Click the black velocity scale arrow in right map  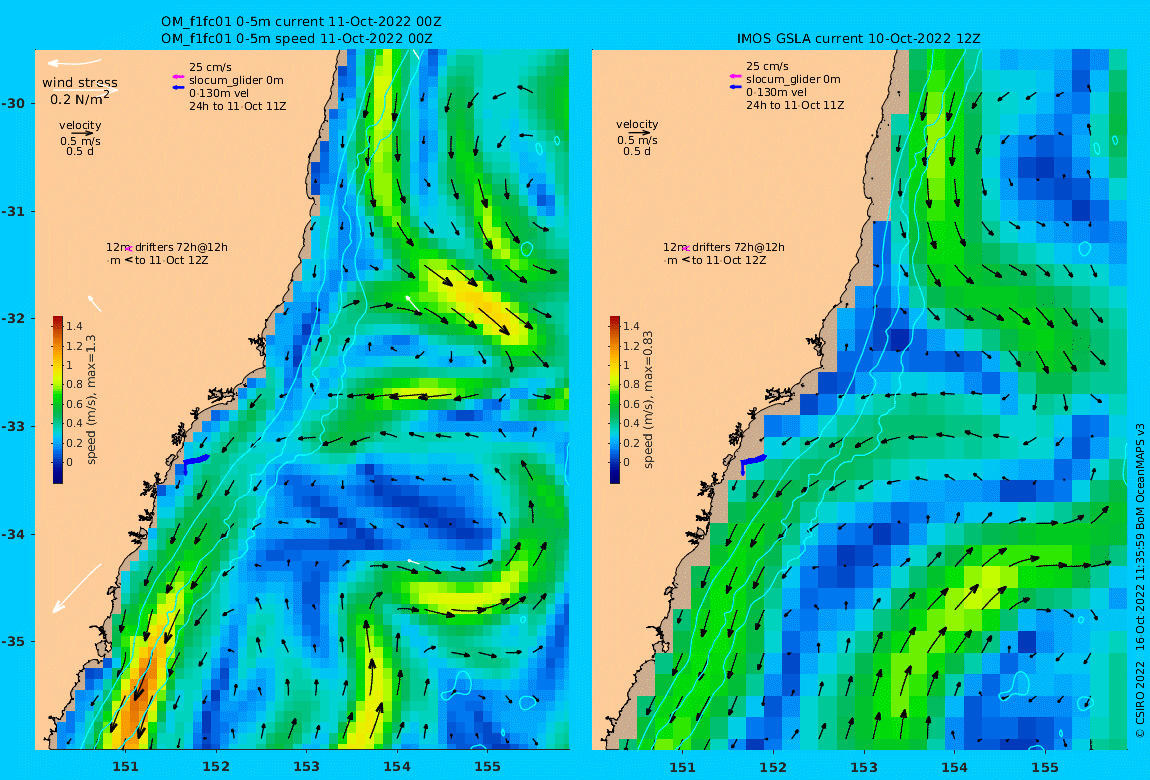pyautogui.click(x=640, y=133)
